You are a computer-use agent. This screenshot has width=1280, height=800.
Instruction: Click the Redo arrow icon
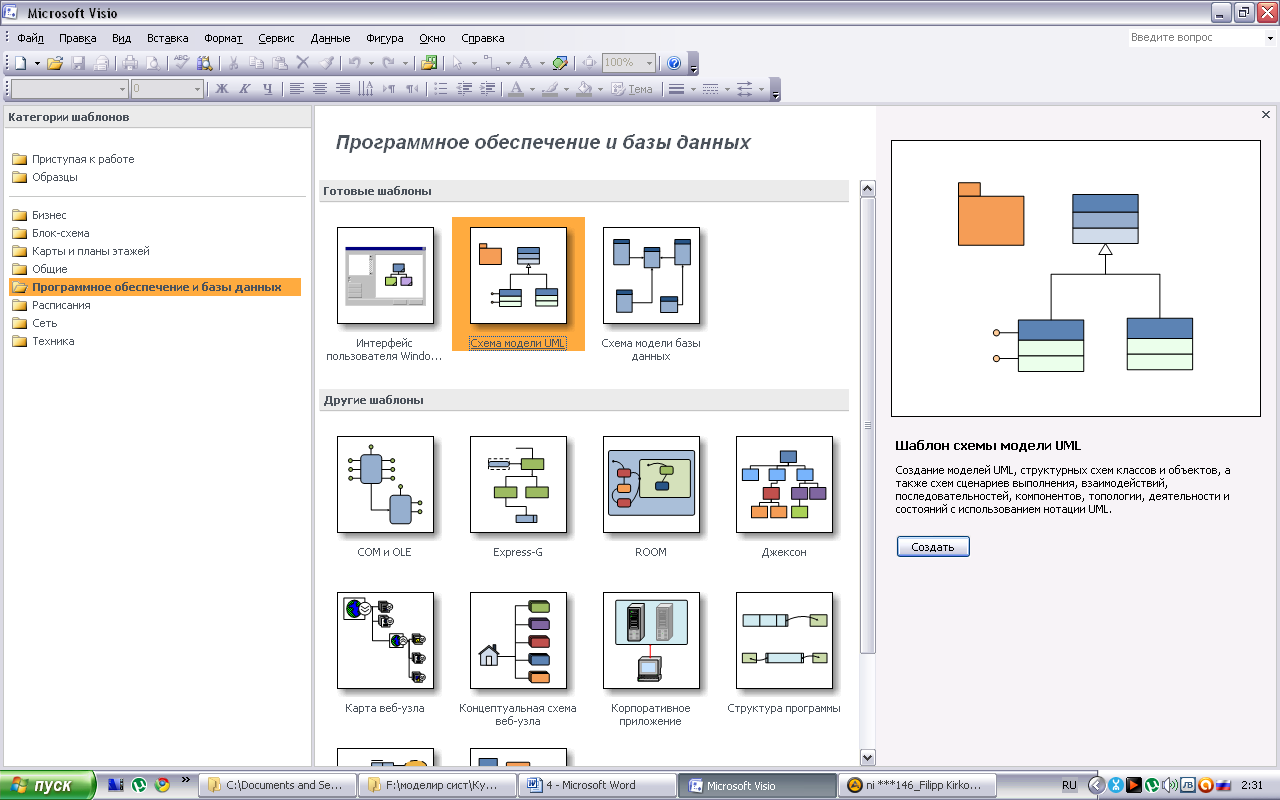(x=388, y=63)
